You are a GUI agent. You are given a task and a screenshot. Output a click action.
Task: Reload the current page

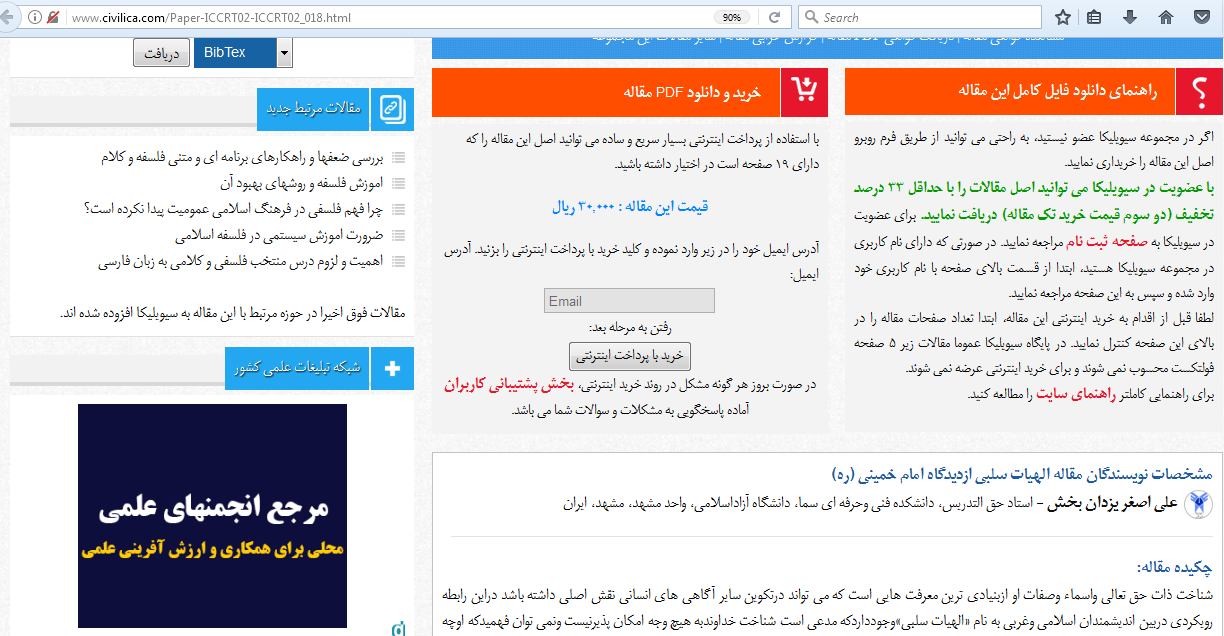point(773,17)
